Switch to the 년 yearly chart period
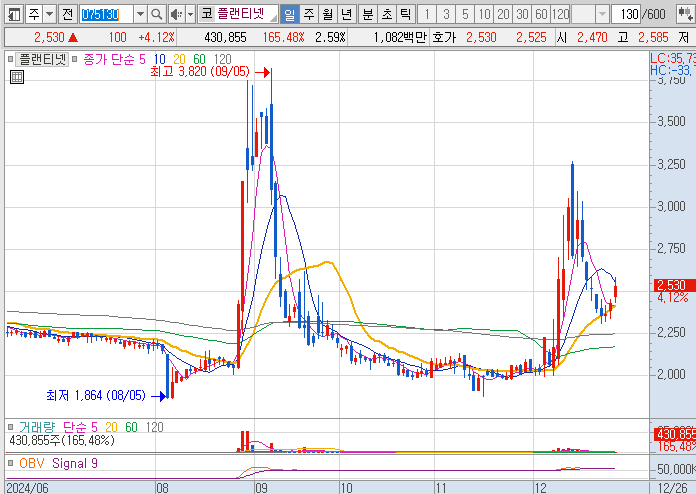The image size is (696, 494). [346, 15]
